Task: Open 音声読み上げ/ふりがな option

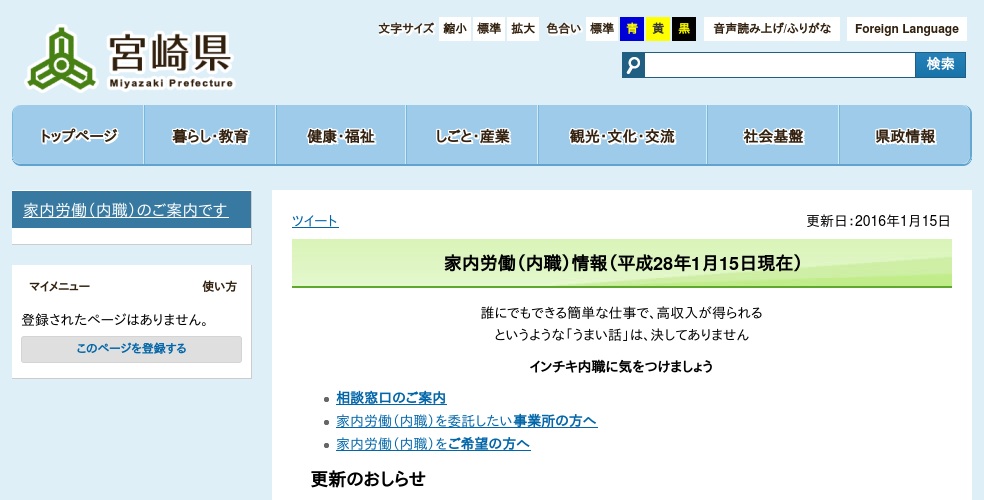Action: pos(771,29)
